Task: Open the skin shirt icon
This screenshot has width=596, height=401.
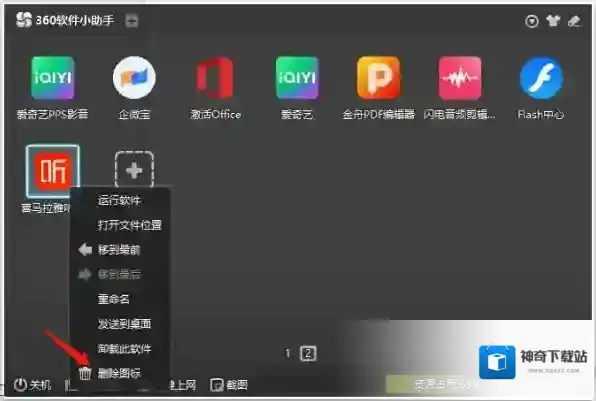Action: pyautogui.click(x=553, y=21)
